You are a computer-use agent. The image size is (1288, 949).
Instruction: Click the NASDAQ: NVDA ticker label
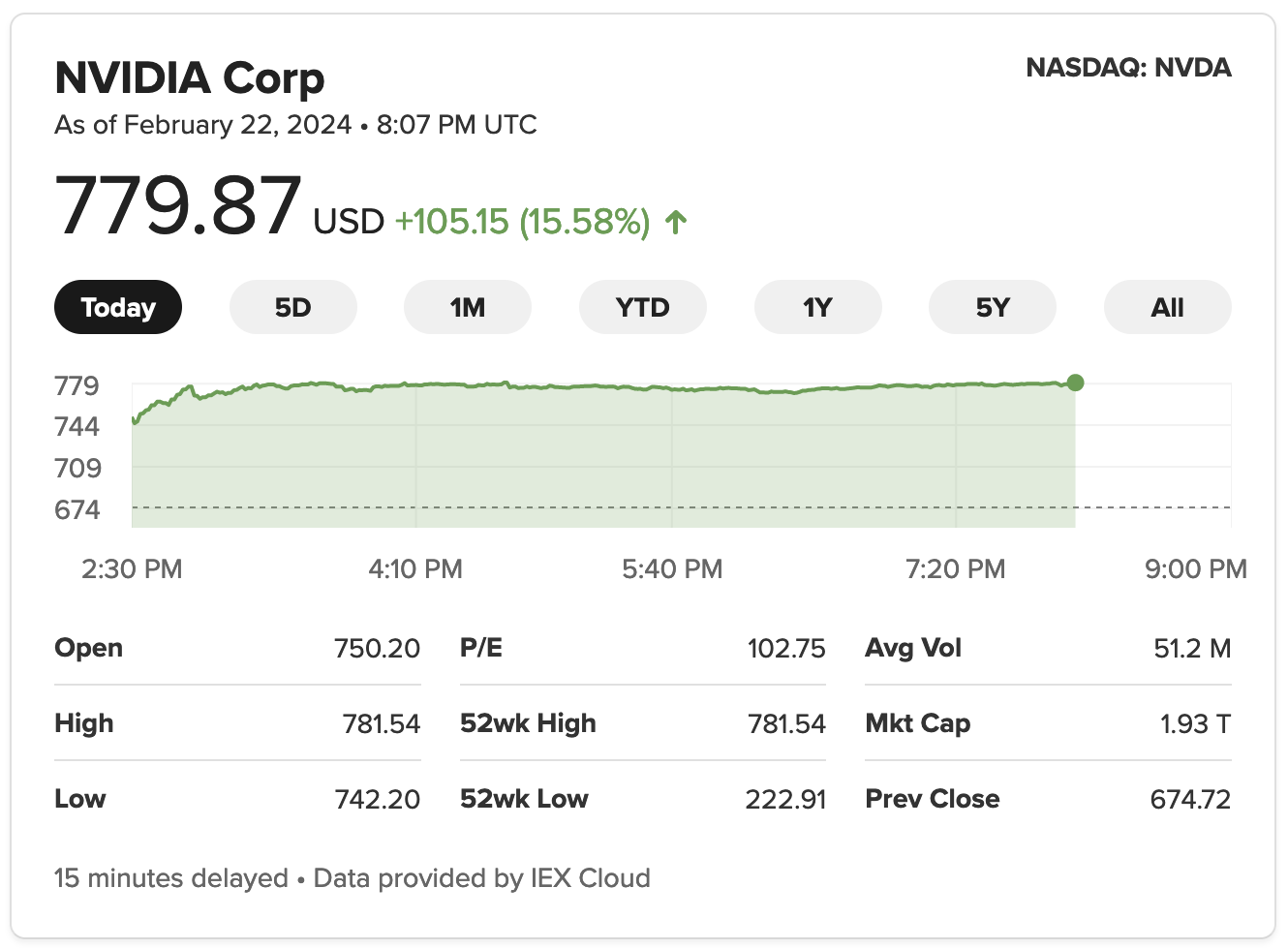(x=1128, y=68)
